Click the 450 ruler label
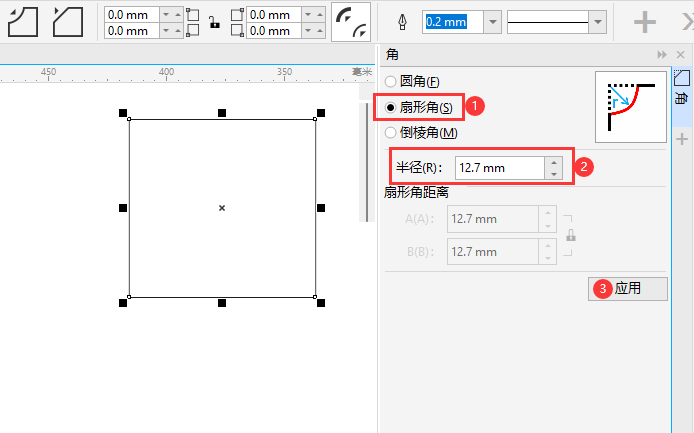This screenshot has width=694, height=433. coord(48,72)
